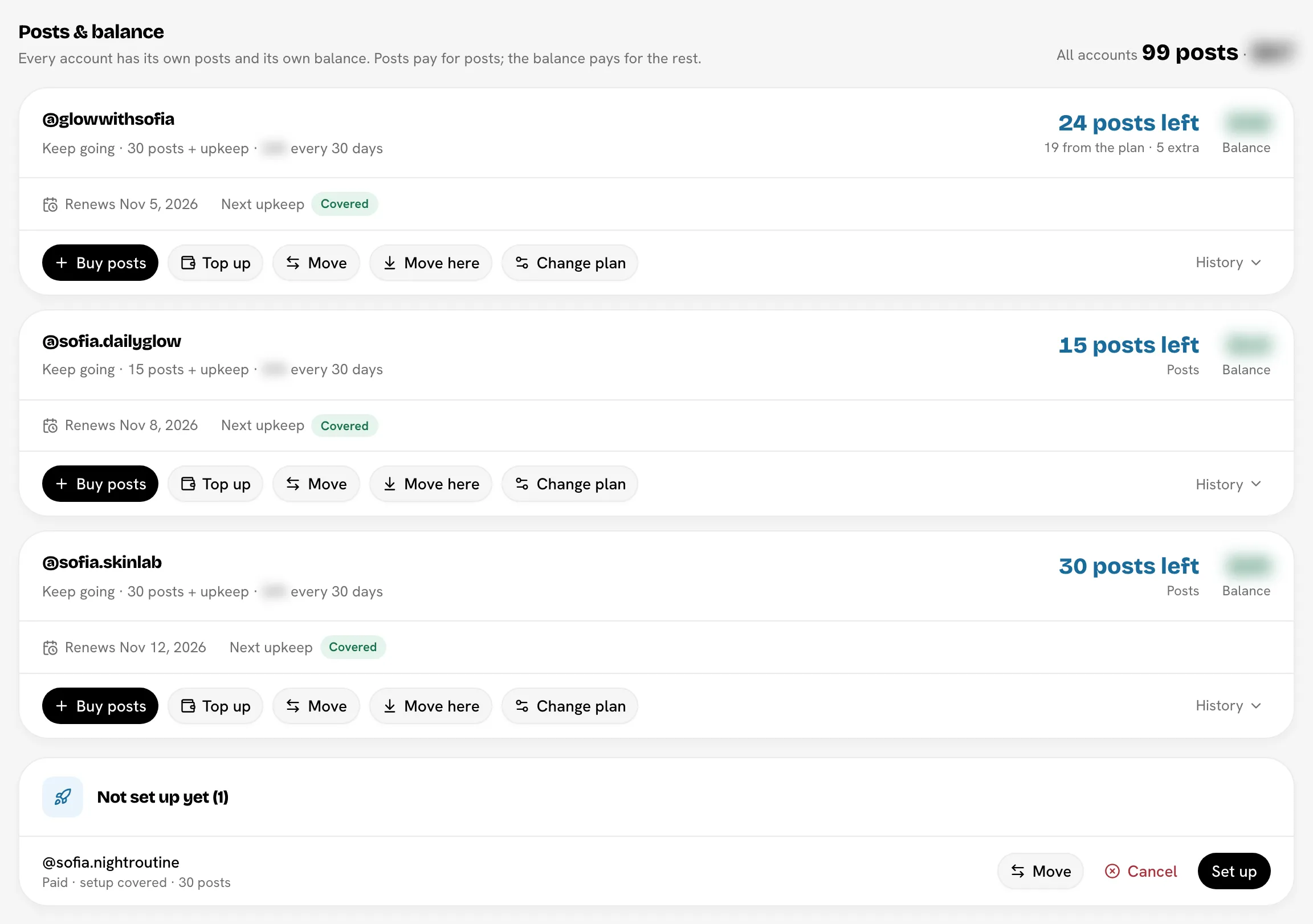Click calendar icon beside Renews Nov 12, 2026

pyautogui.click(x=50, y=647)
